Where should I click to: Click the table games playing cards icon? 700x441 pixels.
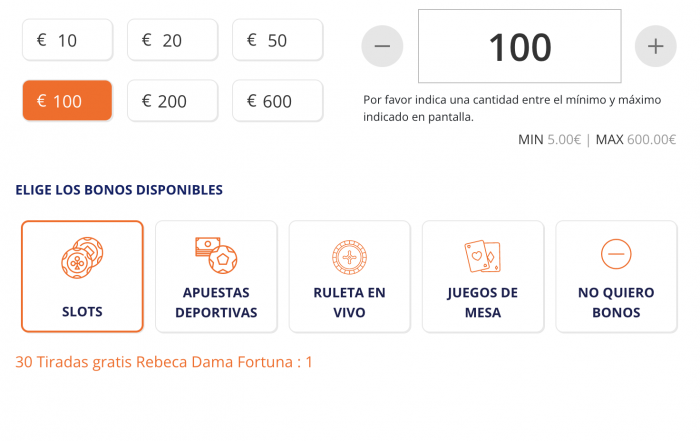483,256
